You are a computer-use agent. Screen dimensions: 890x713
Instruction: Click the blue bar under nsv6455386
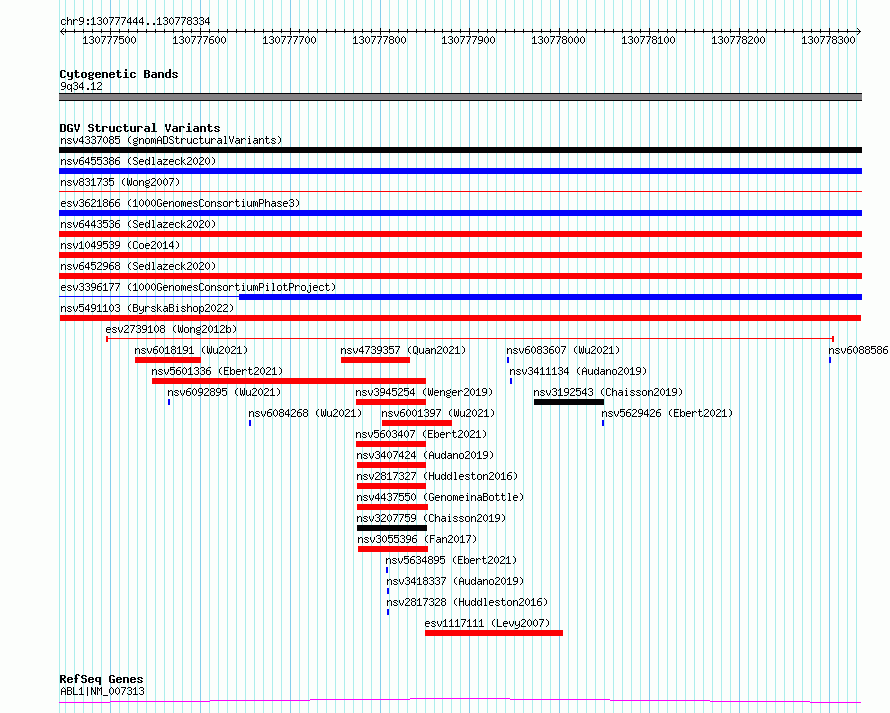460,171
